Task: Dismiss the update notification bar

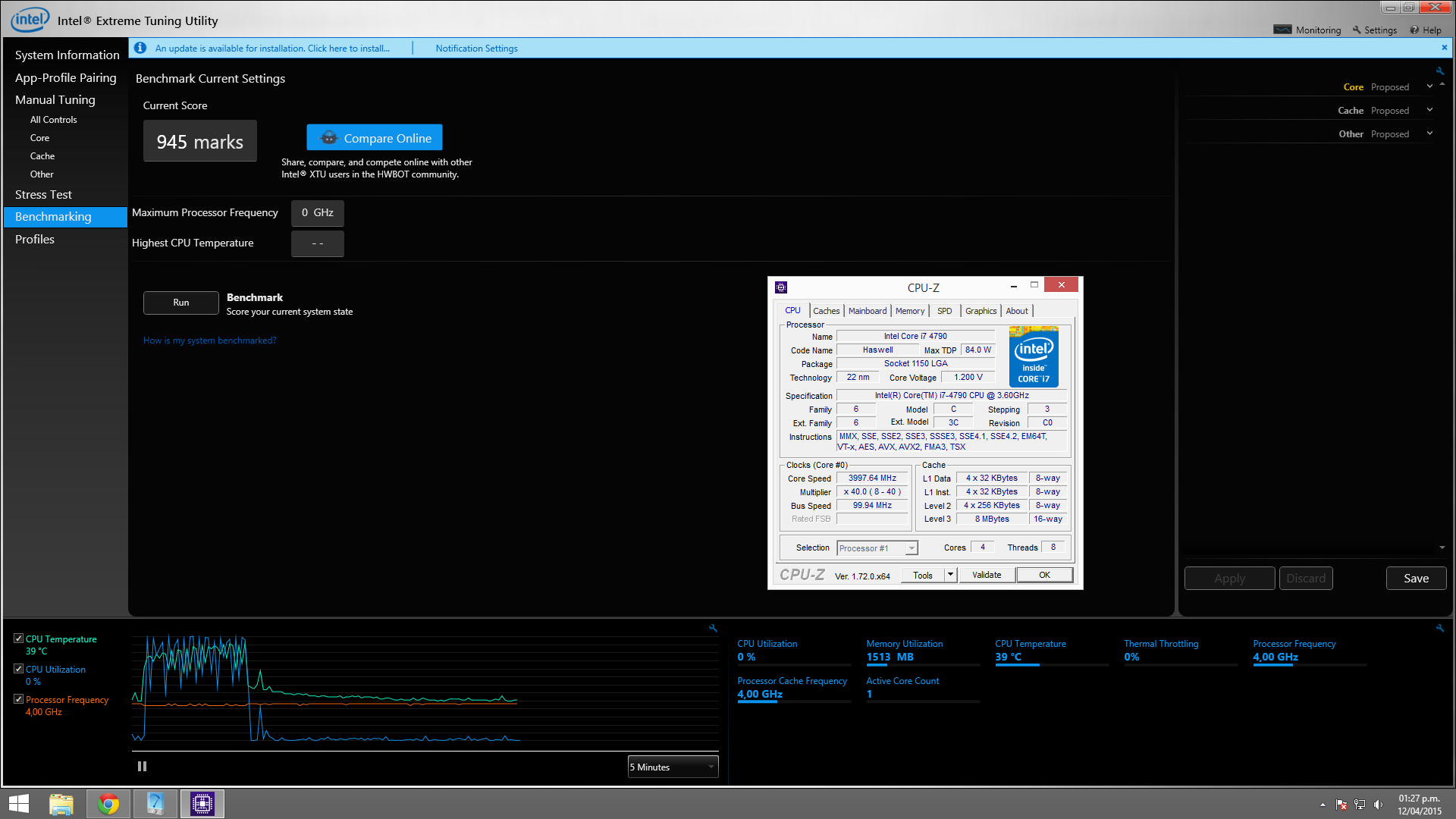Action: pyautogui.click(x=1445, y=47)
